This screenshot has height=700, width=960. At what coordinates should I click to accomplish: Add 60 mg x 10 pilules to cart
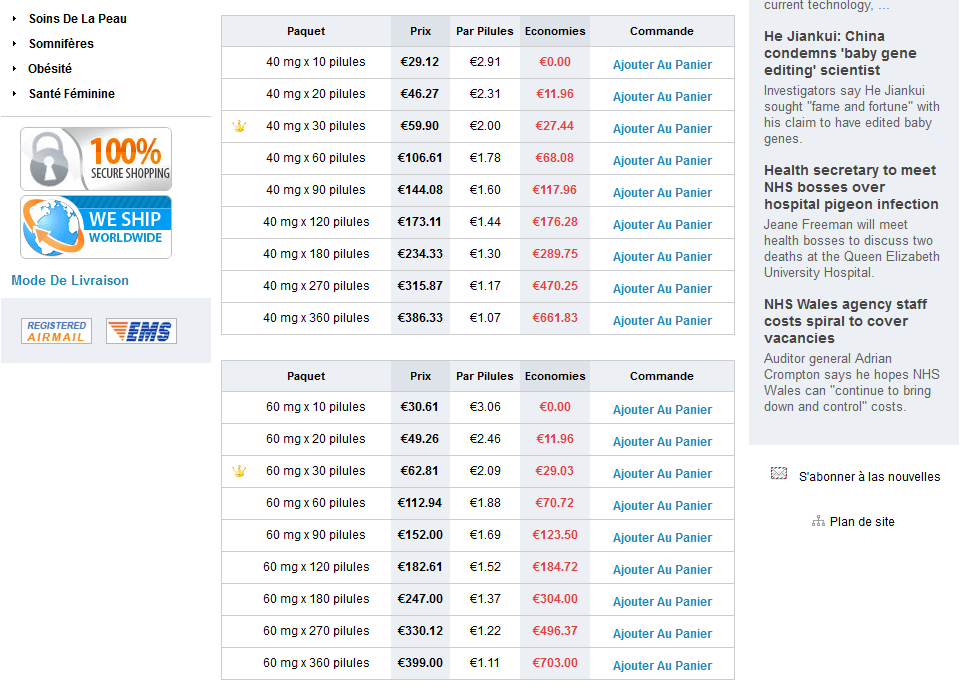point(662,410)
